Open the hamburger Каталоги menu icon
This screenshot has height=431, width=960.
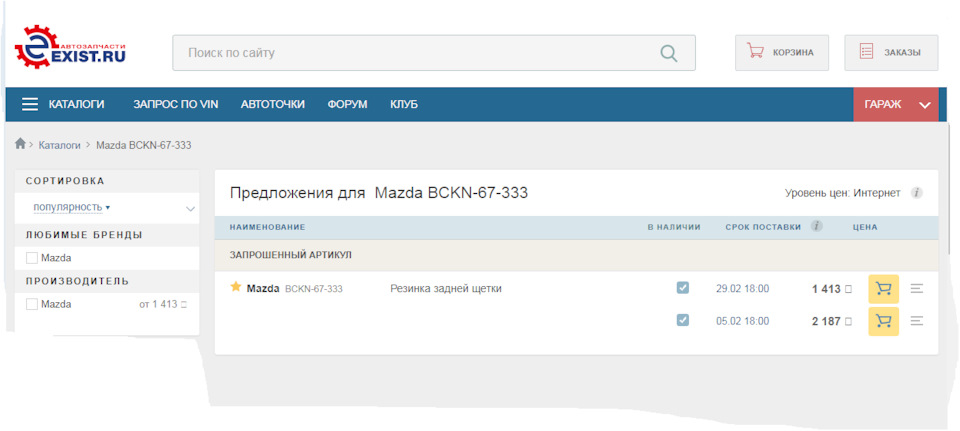(30, 105)
